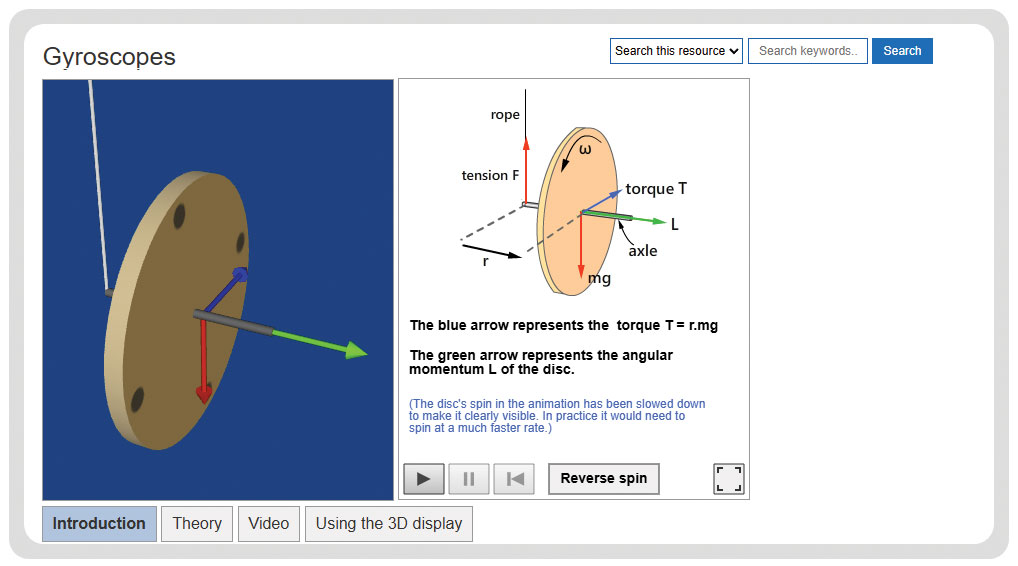Pause the gyroscope animation
The width and height of the screenshot is (1018, 566).
pos(469,479)
